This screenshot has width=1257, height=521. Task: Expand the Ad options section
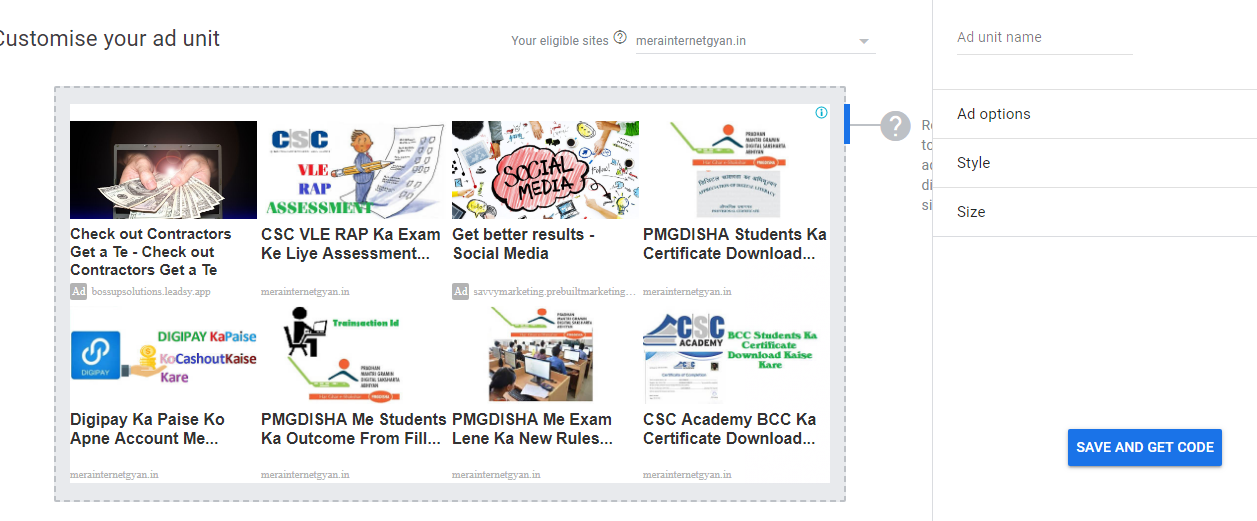1094,114
